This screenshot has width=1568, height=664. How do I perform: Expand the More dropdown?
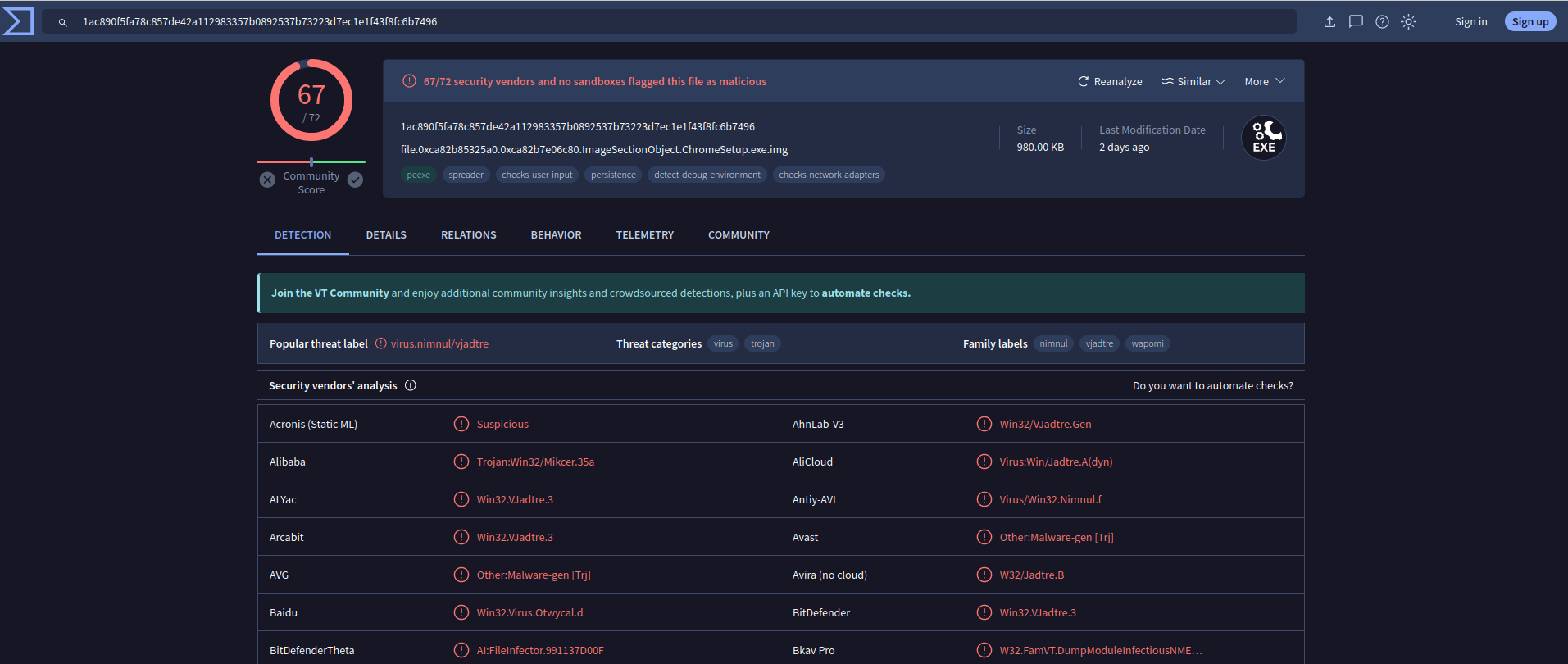(x=1265, y=81)
